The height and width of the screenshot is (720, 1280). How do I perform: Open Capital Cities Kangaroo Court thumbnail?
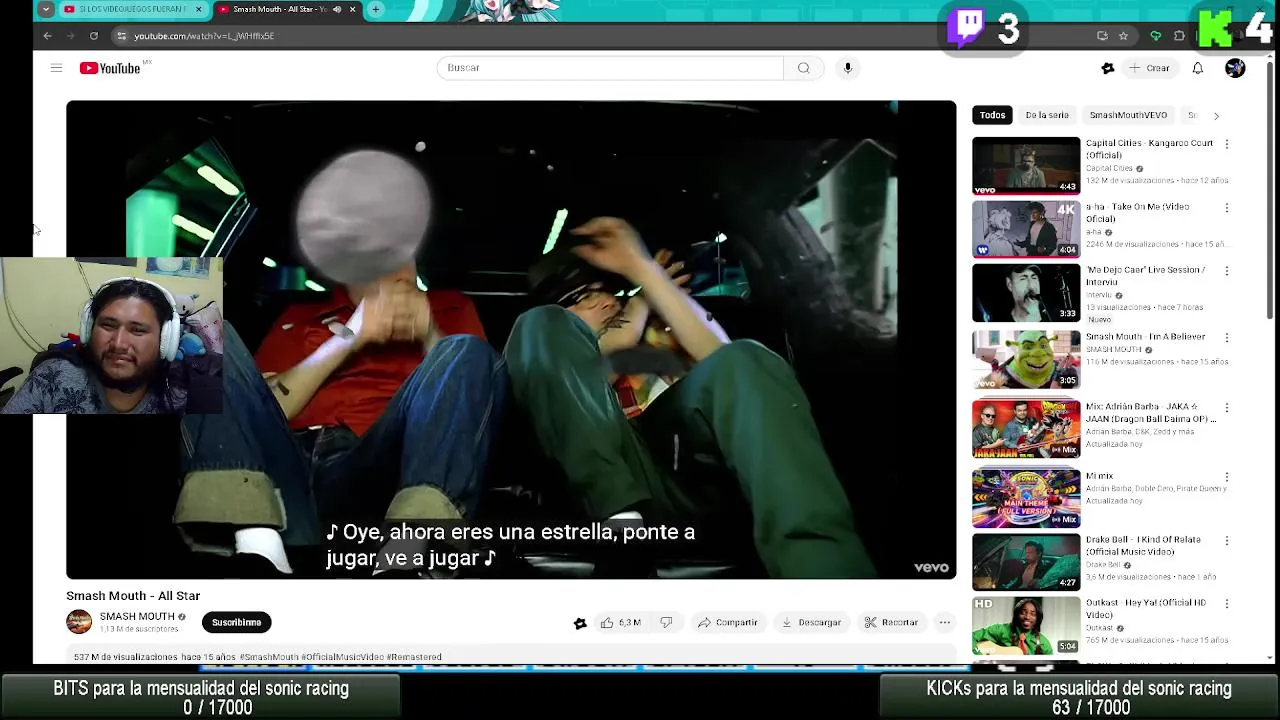1026,166
